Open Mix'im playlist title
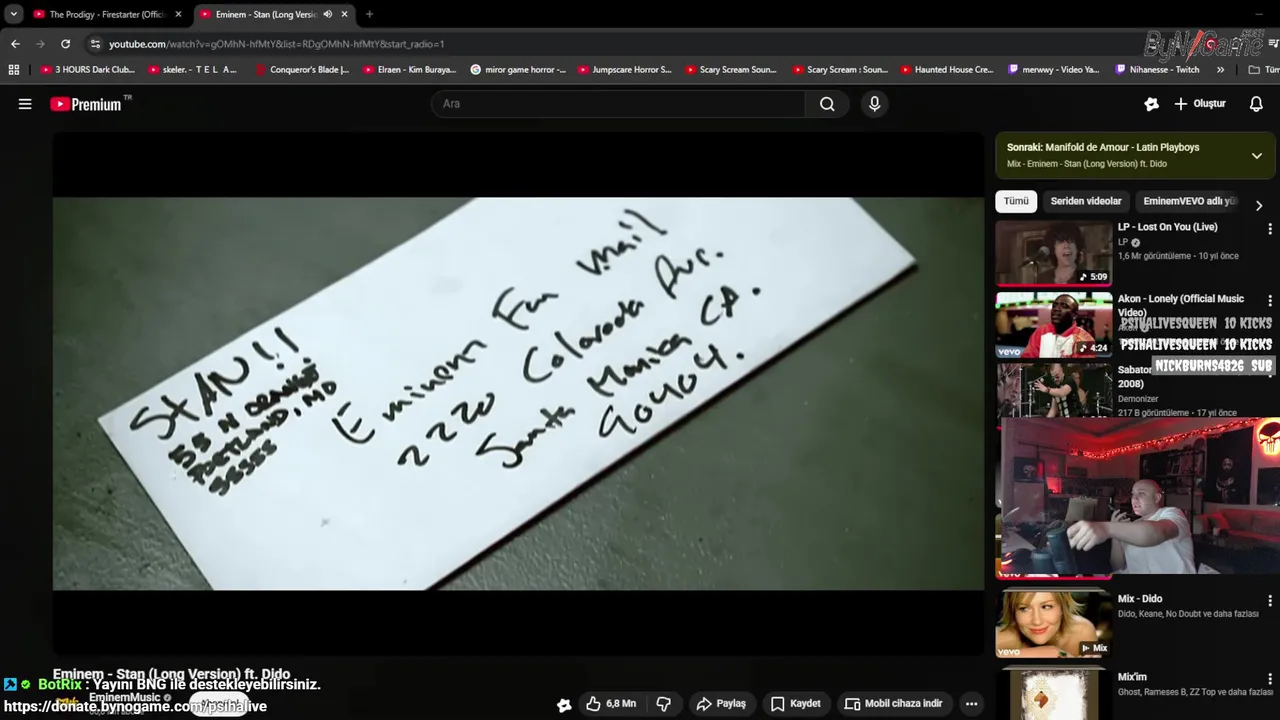 coord(1132,677)
